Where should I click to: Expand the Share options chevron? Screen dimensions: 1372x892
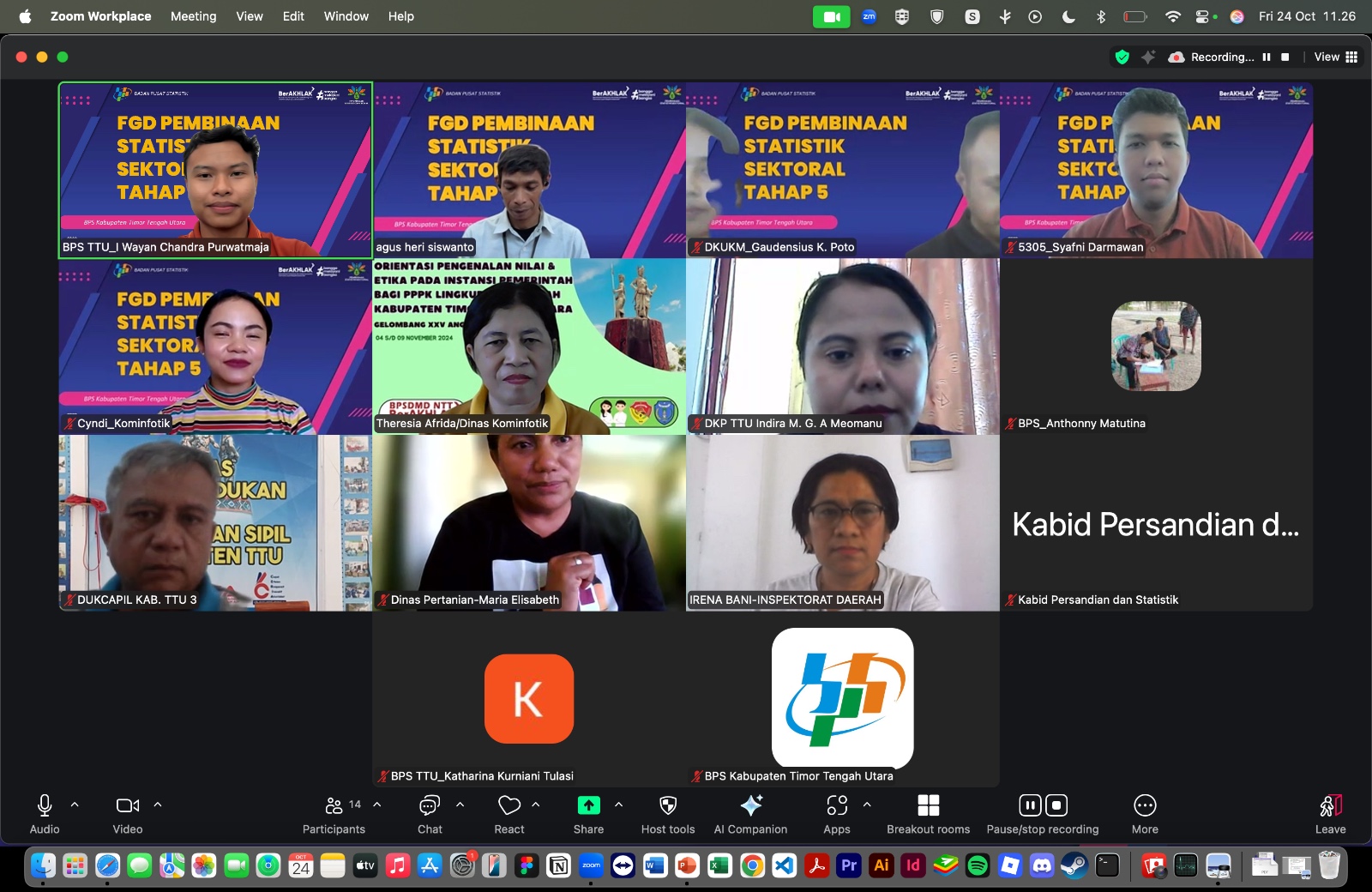click(619, 805)
